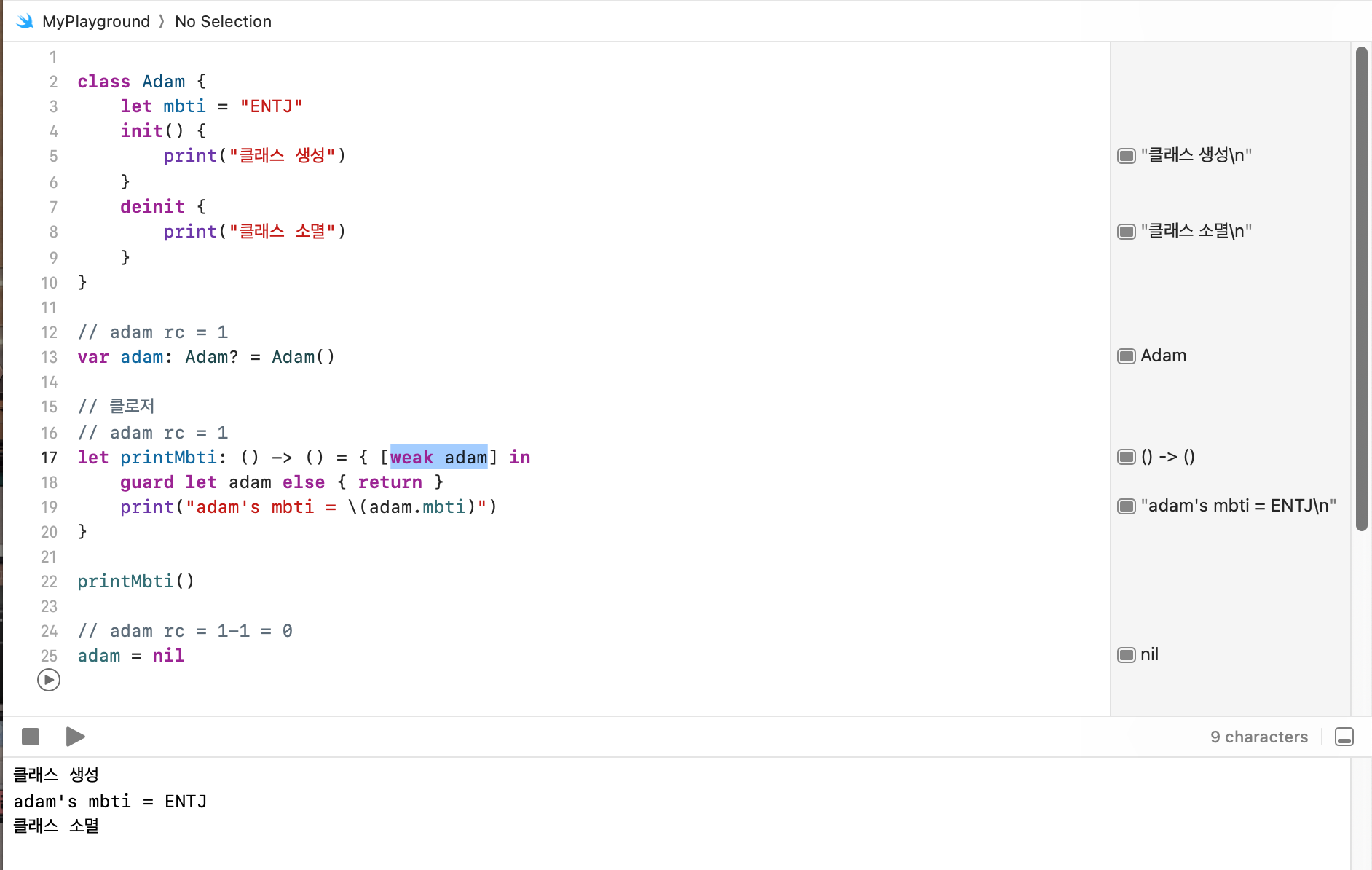Click comment '// adam rc = 1-1 = 0'
This screenshot has width=1372, height=870.
coord(185,631)
